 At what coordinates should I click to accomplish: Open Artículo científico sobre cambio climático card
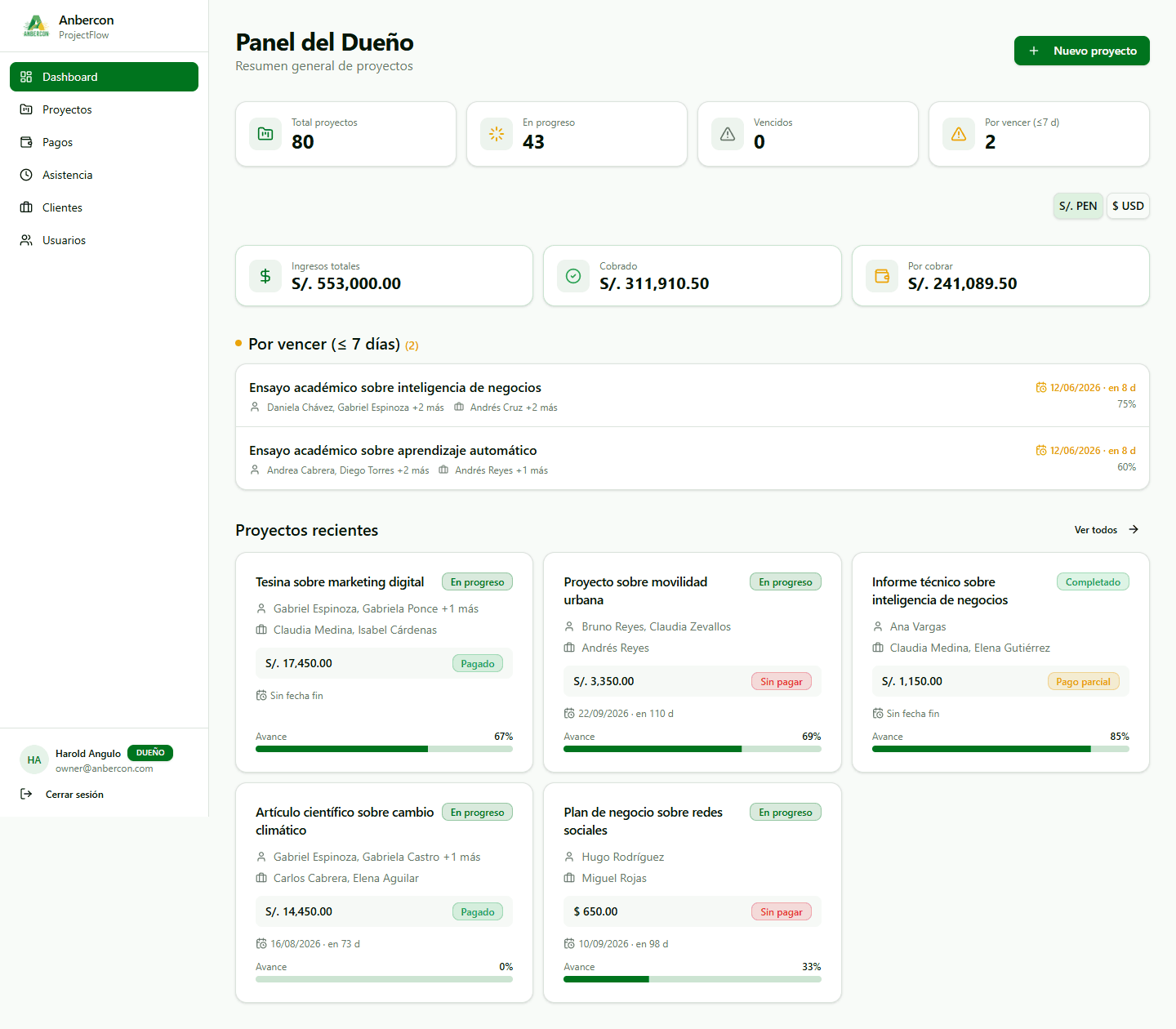click(384, 893)
